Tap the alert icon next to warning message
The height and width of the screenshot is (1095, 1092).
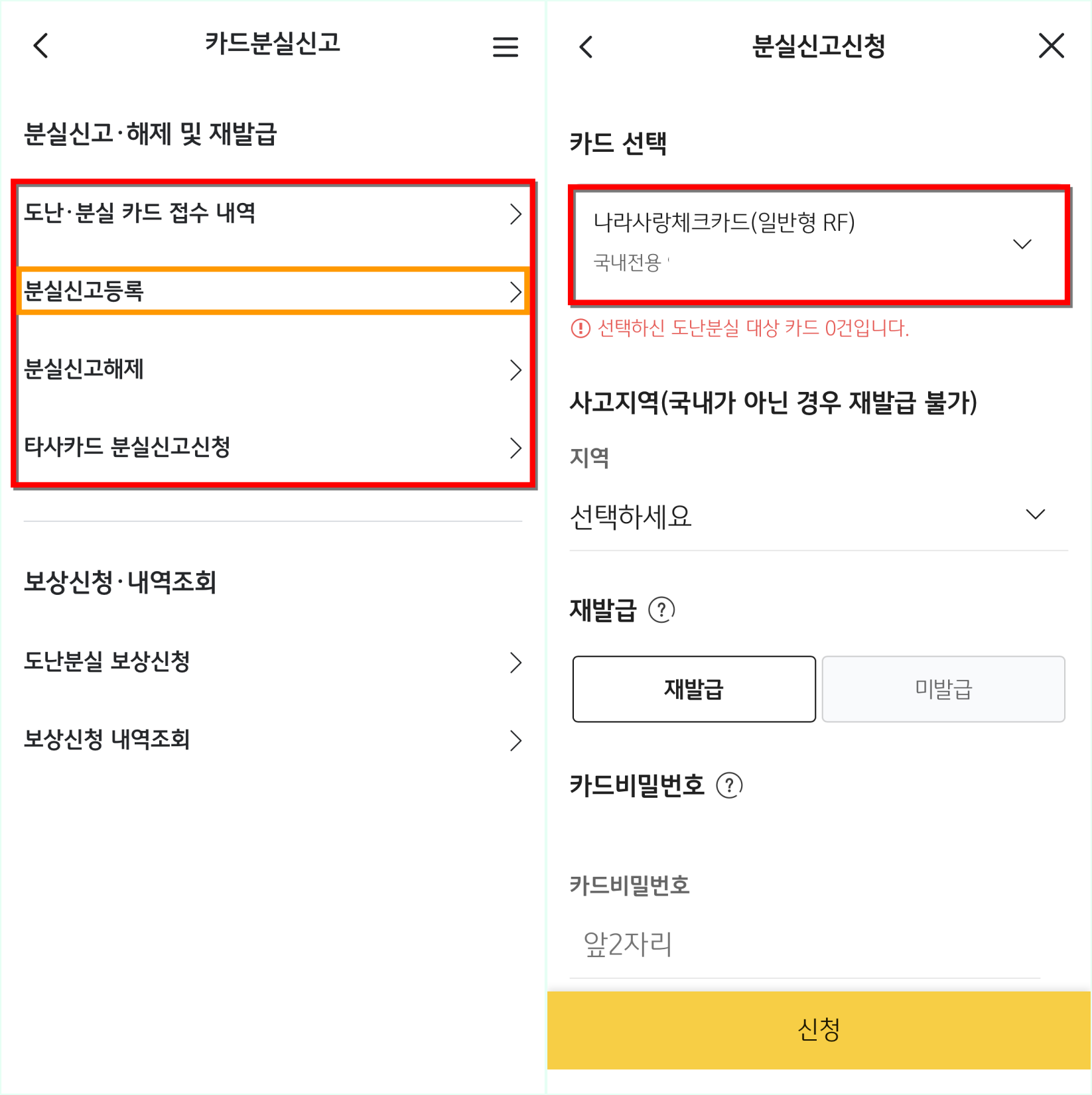(x=579, y=328)
